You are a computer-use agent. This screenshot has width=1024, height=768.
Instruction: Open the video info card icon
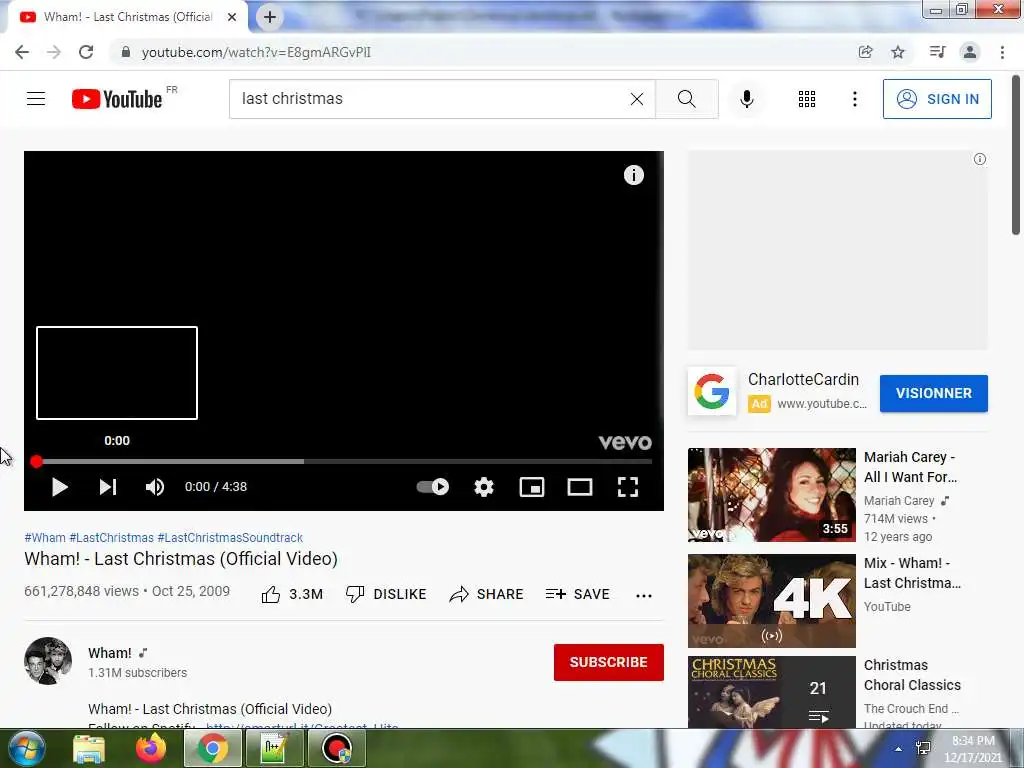633,175
